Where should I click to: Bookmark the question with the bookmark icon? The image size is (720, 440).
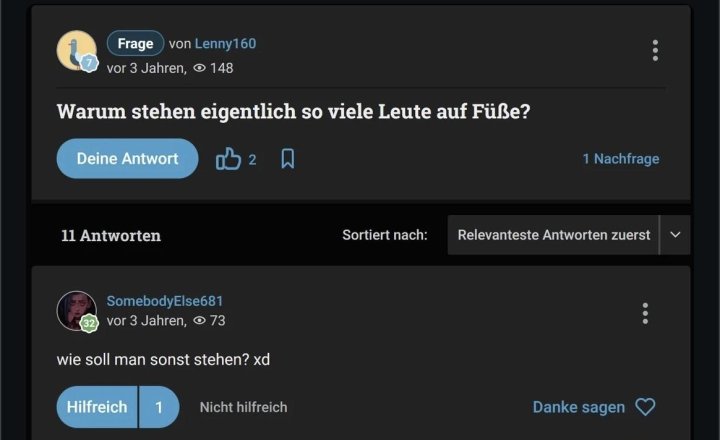(287, 159)
